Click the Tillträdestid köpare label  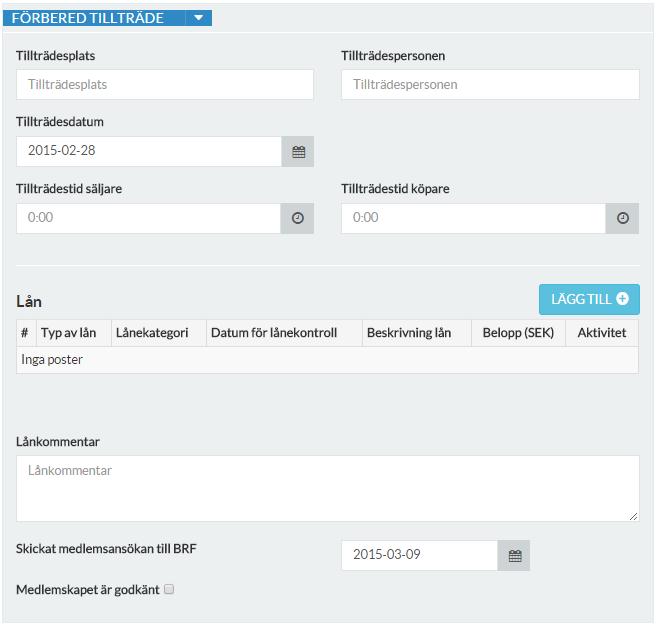click(395, 189)
